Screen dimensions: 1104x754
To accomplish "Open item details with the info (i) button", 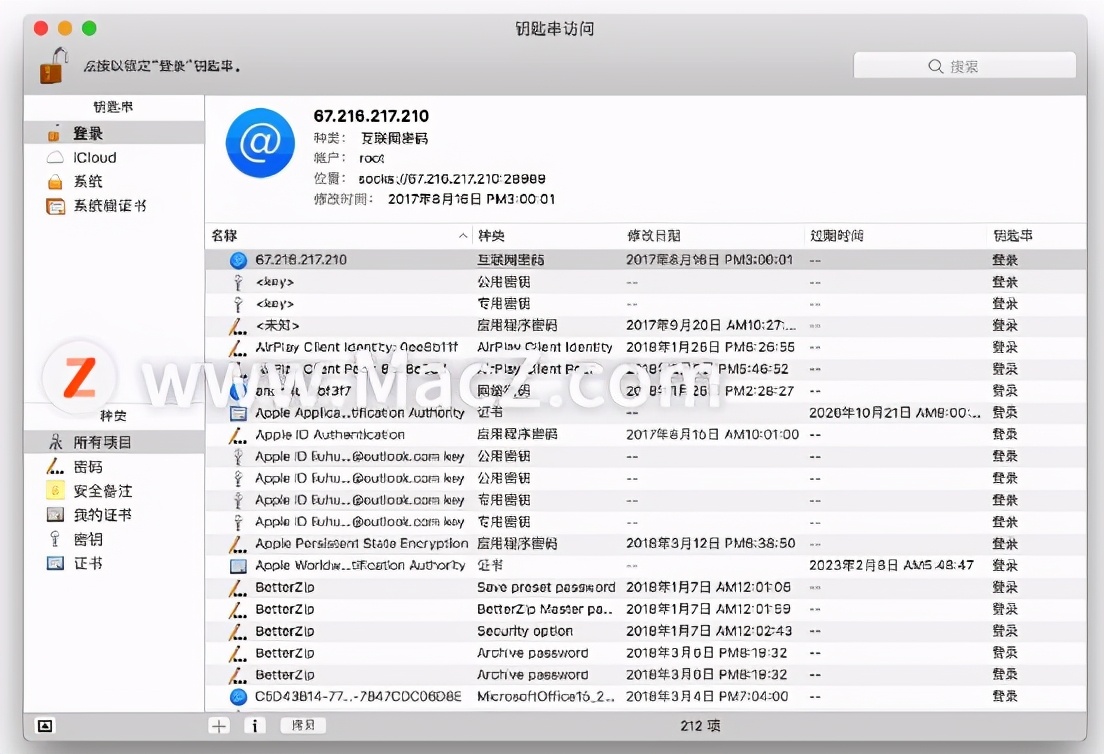I will [x=255, y=726].
